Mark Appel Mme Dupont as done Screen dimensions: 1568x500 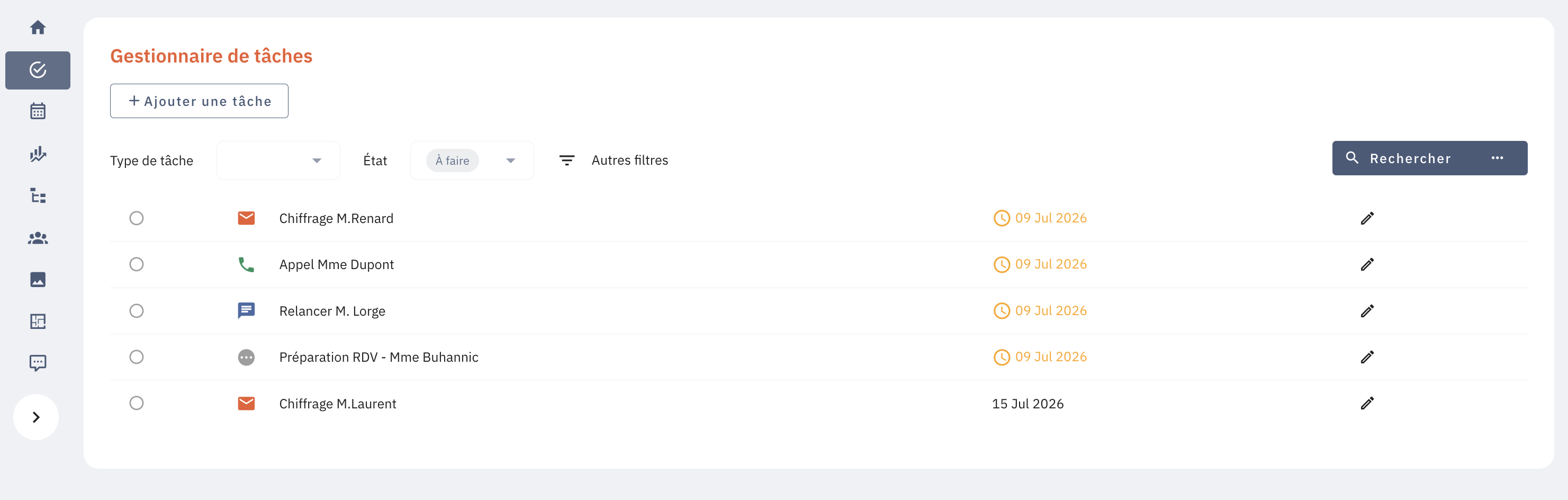coord(137,264)
